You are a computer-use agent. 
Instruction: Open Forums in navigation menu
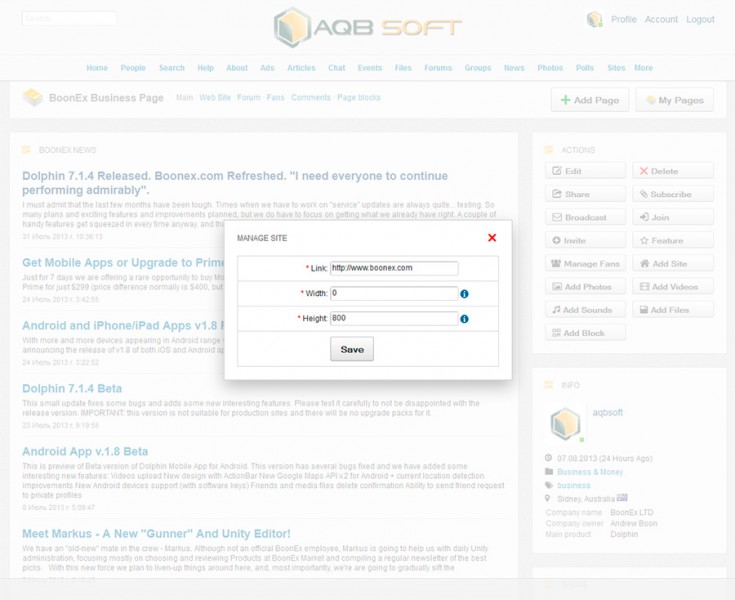tap(438, 68)
